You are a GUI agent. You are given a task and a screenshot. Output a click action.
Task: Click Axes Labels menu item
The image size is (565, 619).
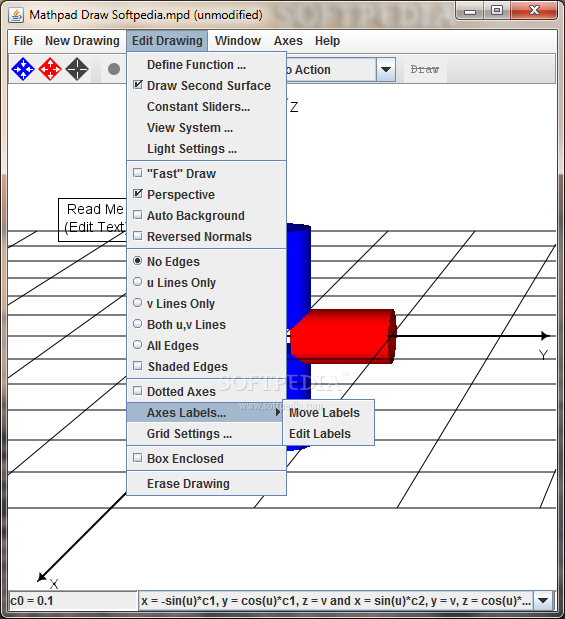(x=205, y=412)
